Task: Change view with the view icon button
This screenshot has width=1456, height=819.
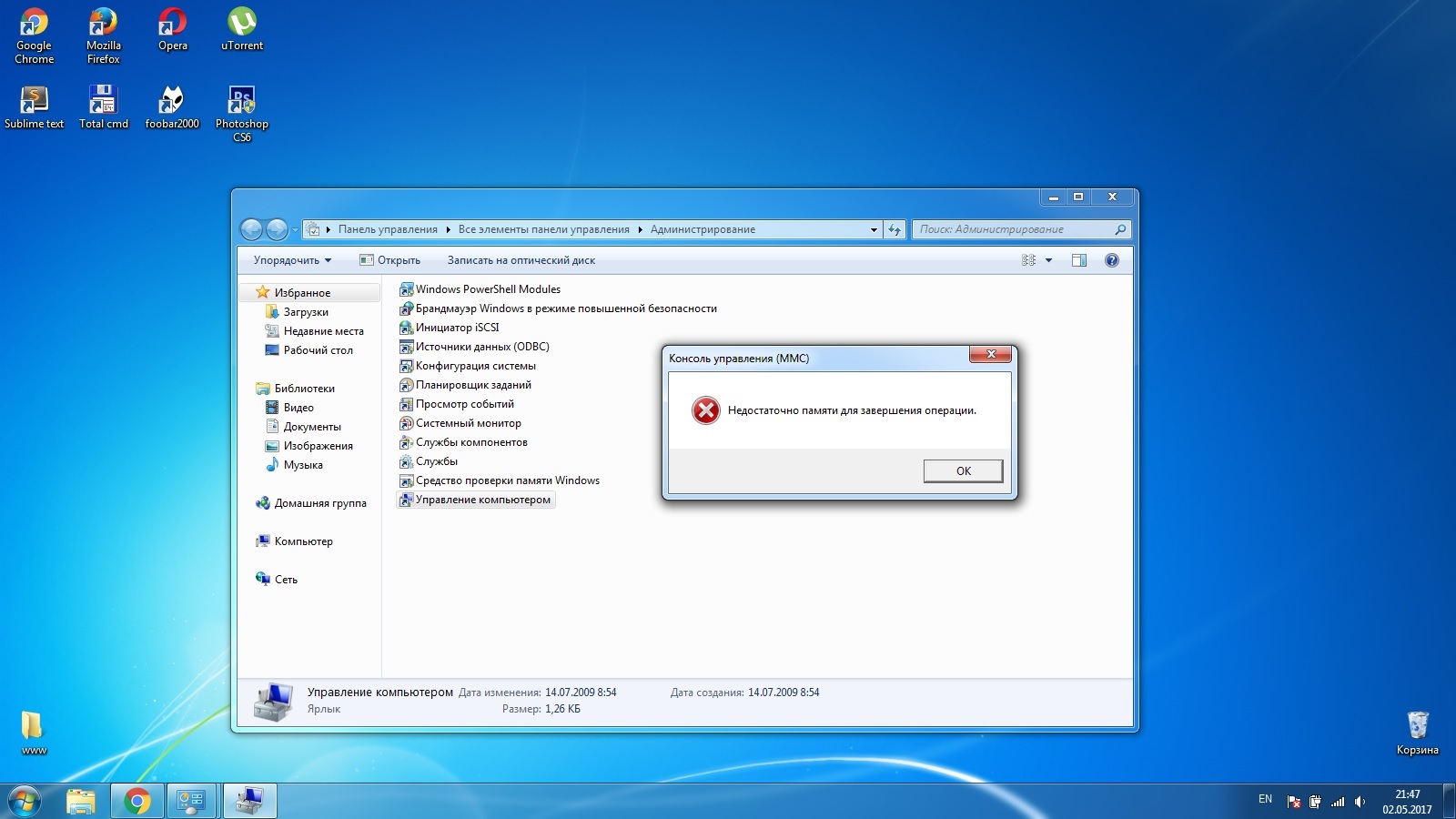Action: [1028, 260]
